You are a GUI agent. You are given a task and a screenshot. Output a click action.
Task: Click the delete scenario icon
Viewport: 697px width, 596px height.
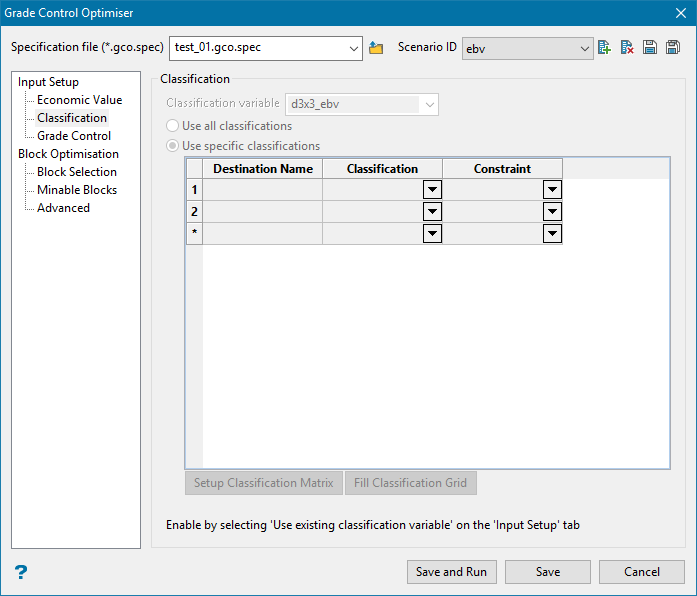click(627, 48)
